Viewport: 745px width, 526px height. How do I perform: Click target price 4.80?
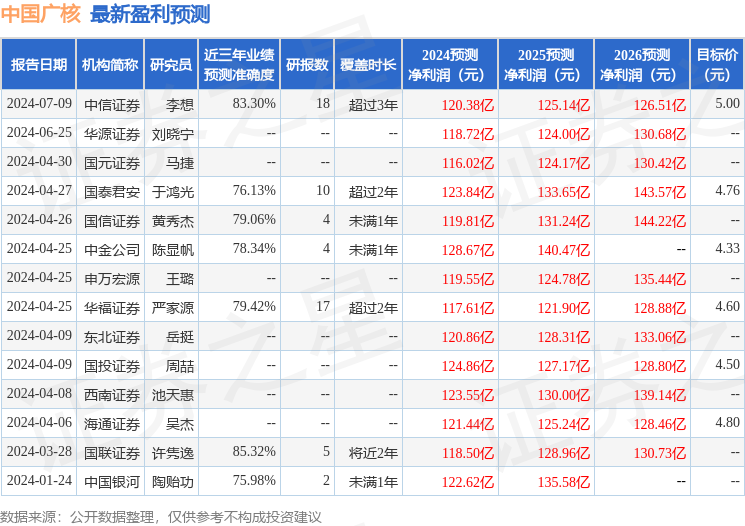[728, 422]
